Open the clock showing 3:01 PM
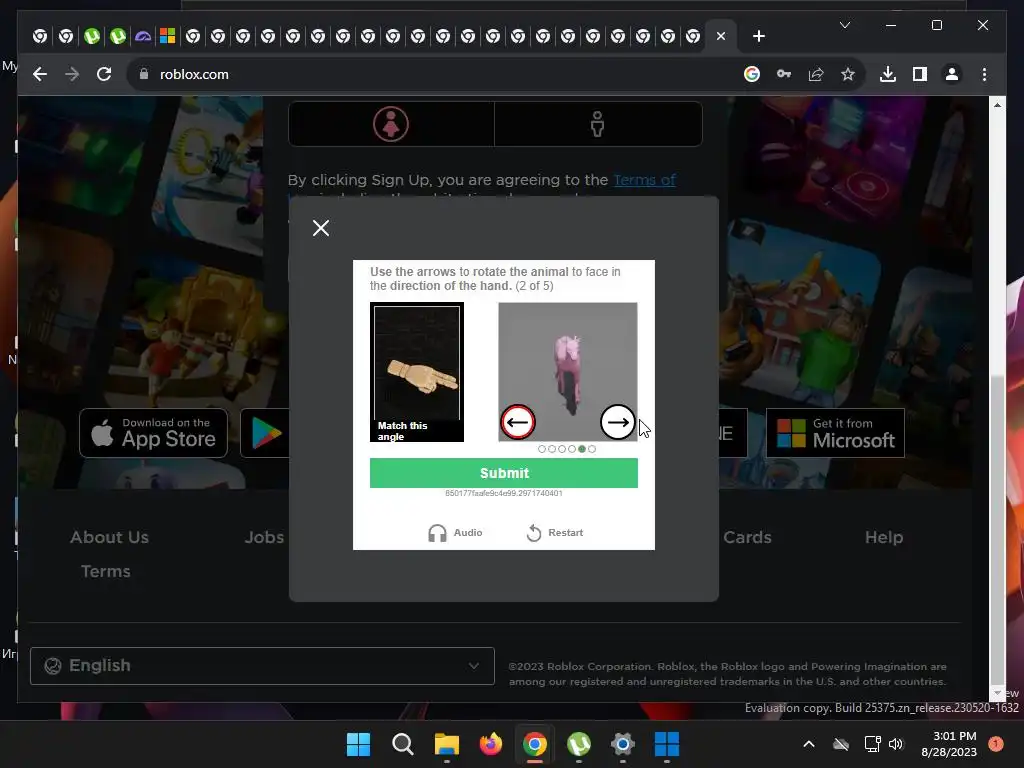The height and width of the screenshot is (768, 1024). click(x=949, y=744)
